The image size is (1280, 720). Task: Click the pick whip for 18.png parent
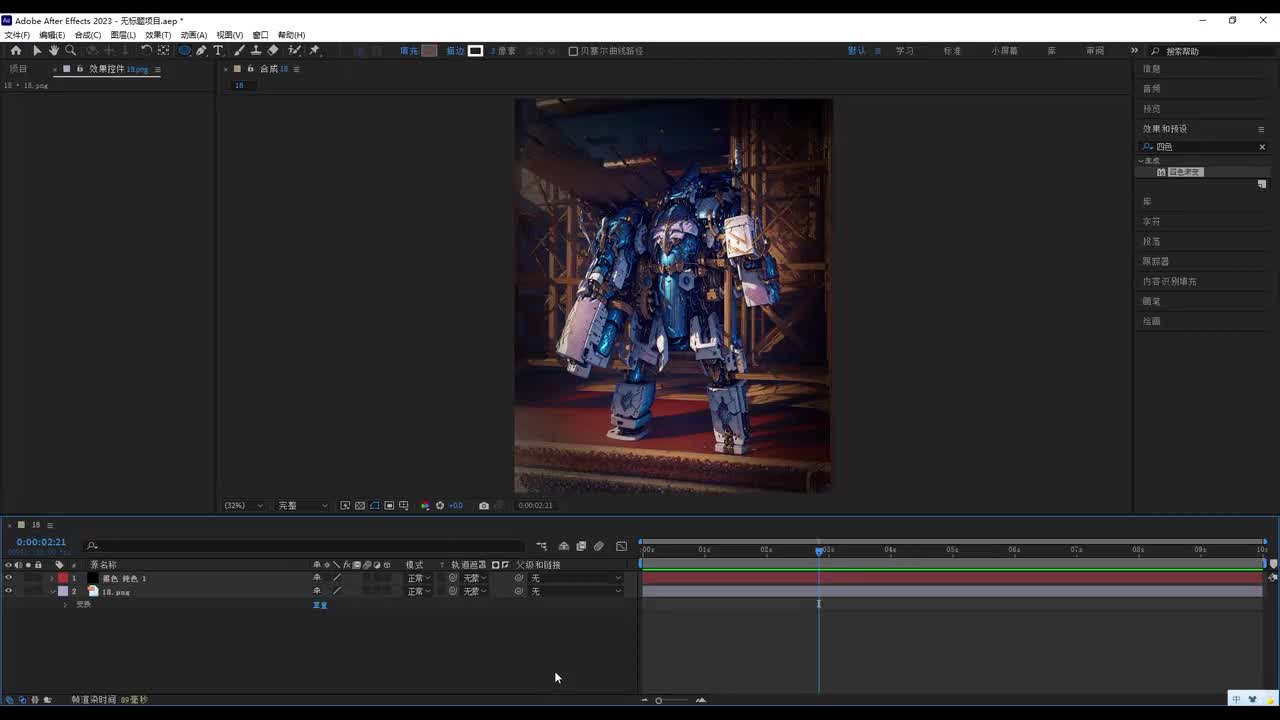pos(519,592)
